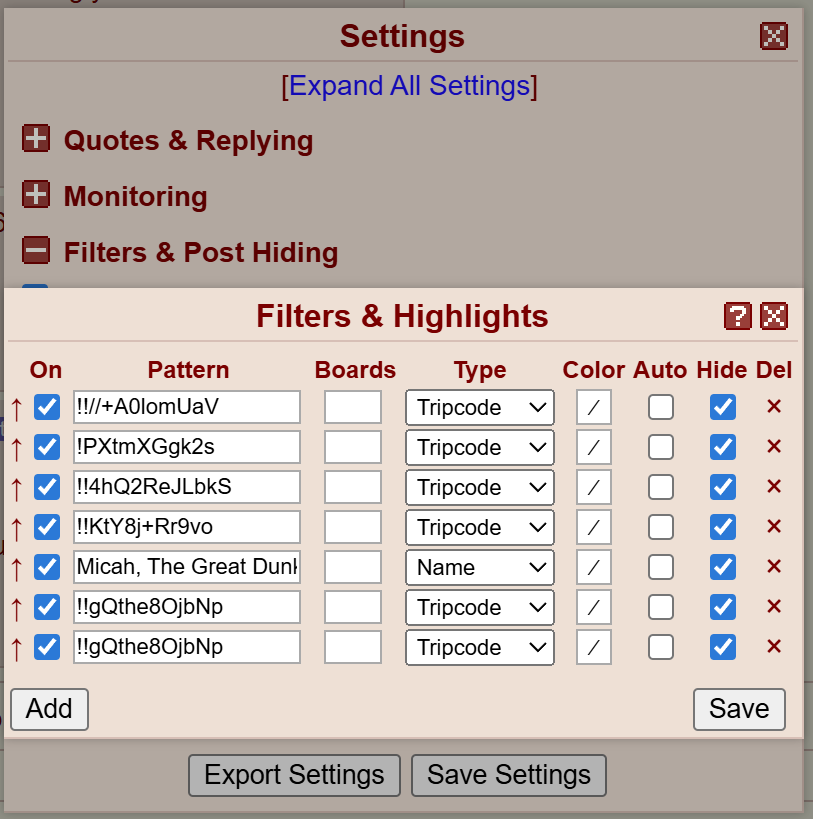Turn off Hide for the !PXtmXGgk2s filter
This screenshot has height=819, width=813.
723,447
